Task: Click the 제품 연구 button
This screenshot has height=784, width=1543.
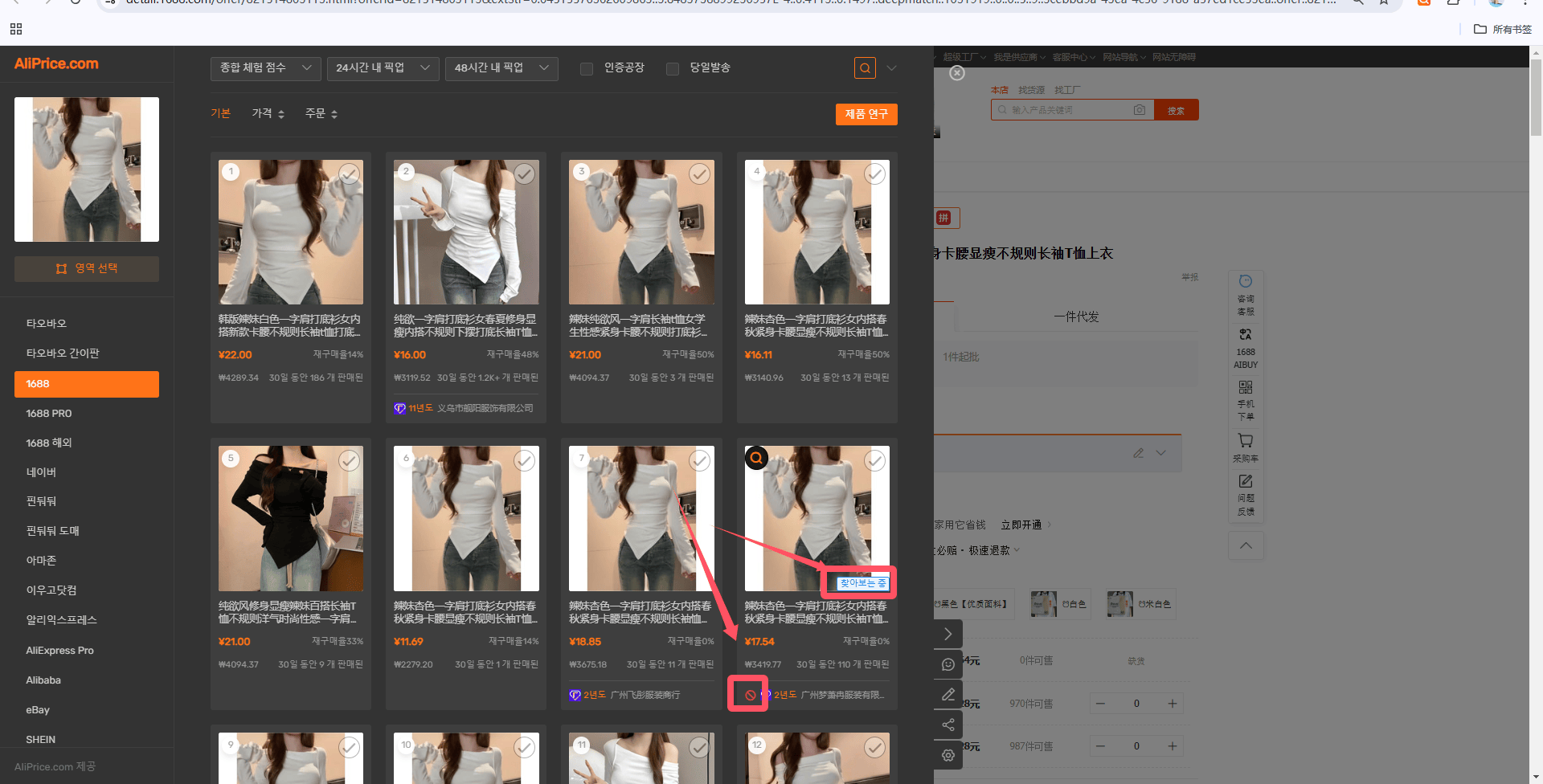Action: (x=866, y=114)
